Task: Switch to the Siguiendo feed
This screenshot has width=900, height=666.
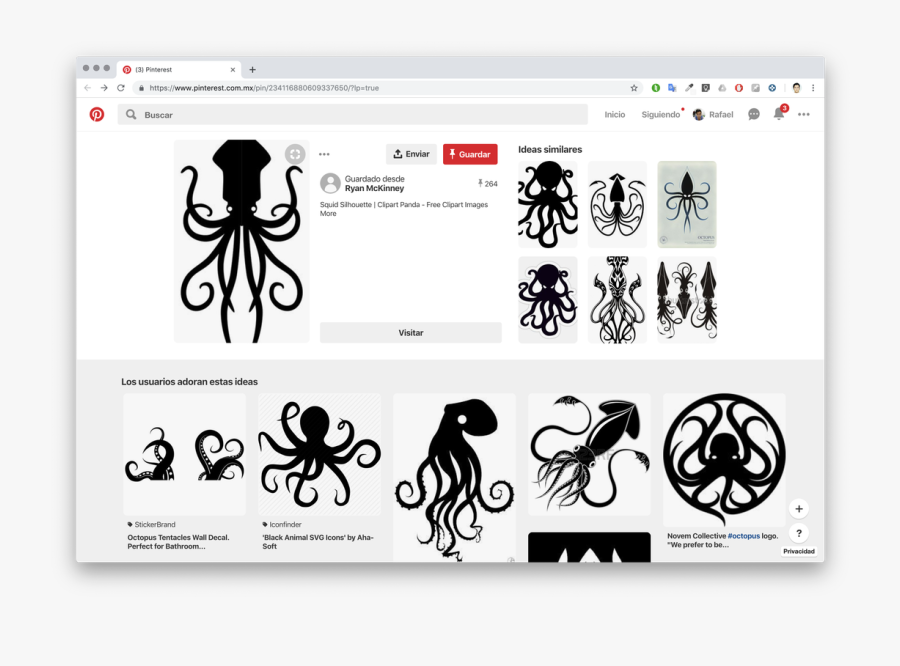Action: (660, 114)
